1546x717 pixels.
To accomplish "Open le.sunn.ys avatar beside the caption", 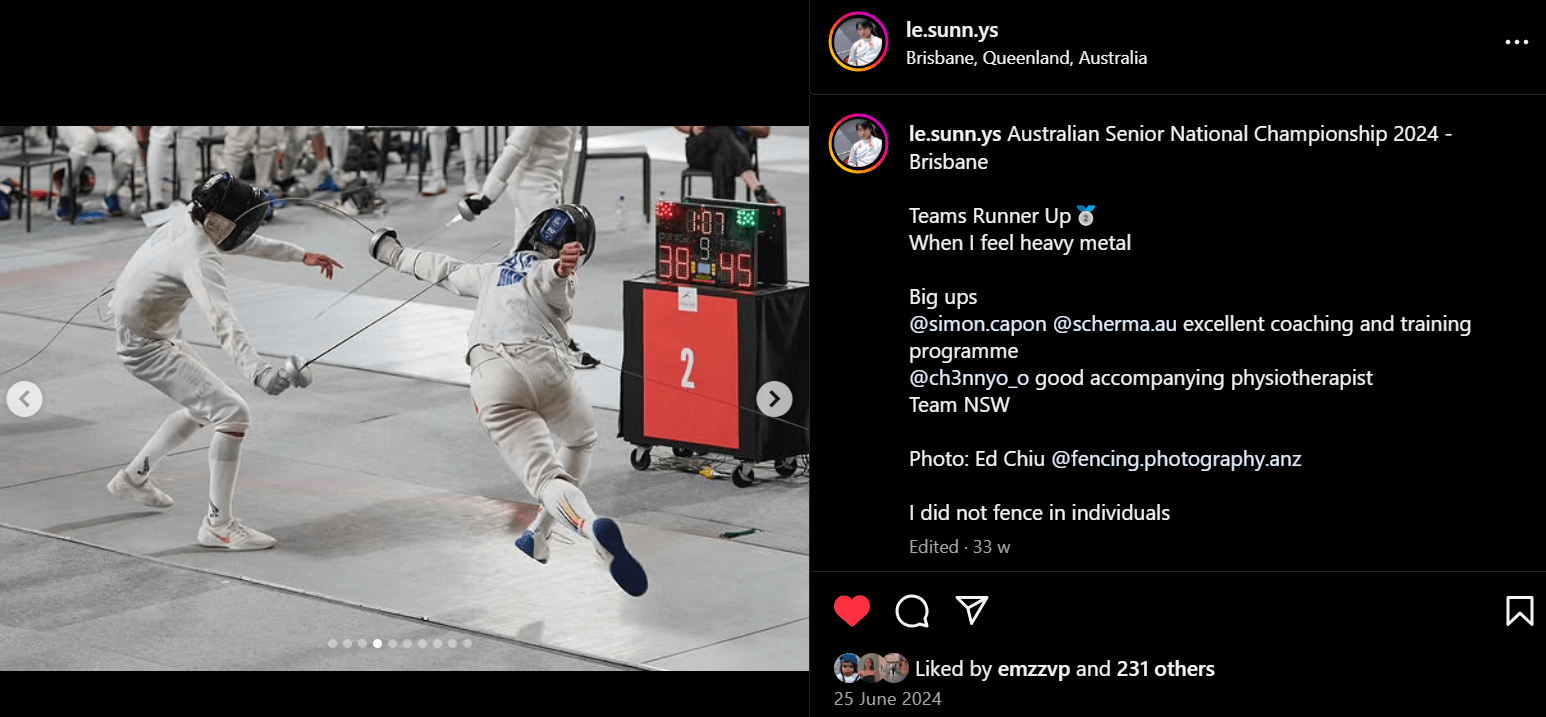I will tap(859, 144).
